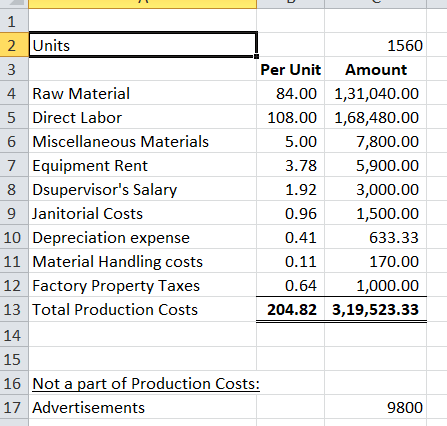
Task: Select row 12 via its header
Action: pyautogui.click(x=14, y=285)
